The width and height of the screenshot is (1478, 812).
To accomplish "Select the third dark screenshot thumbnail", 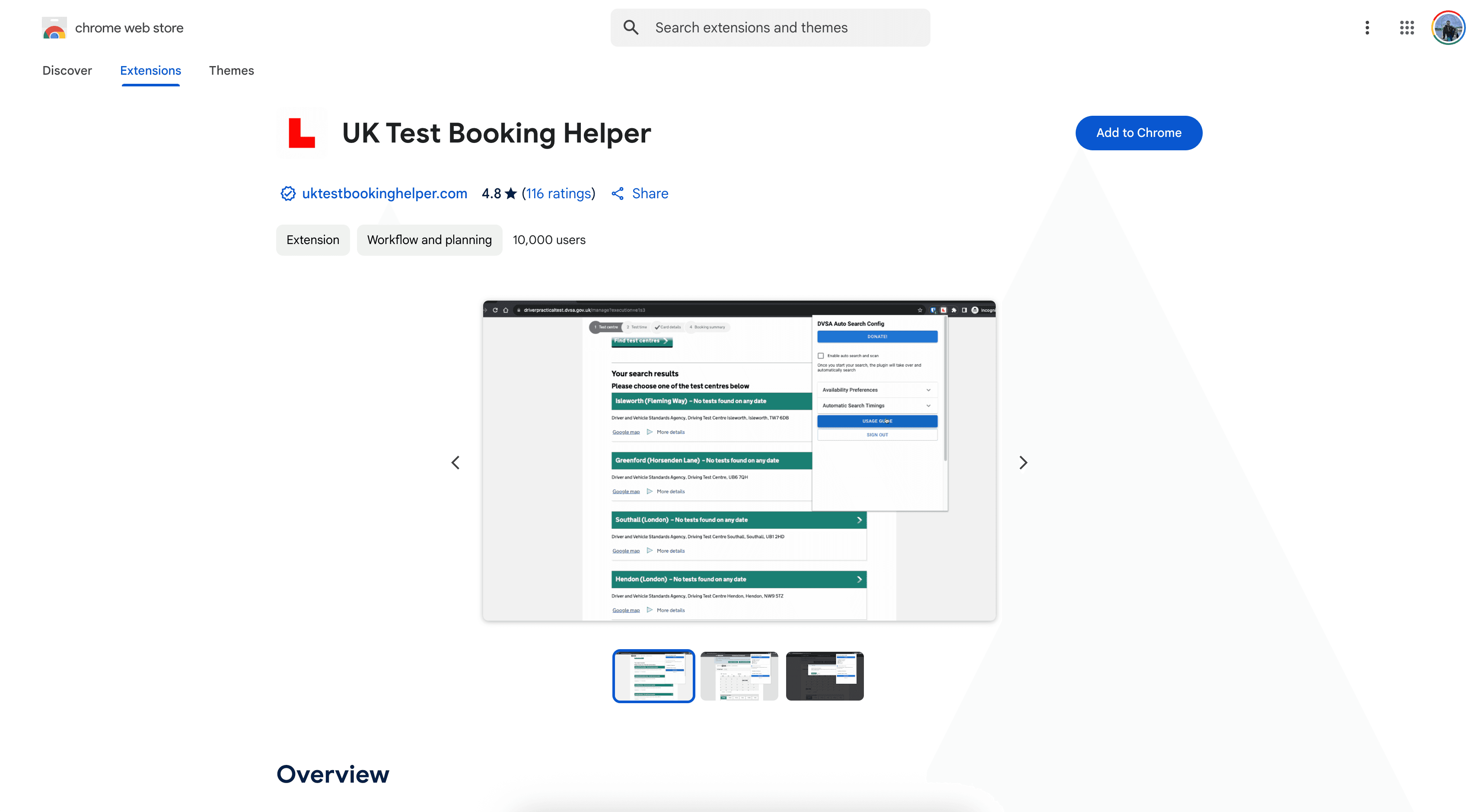I will (825, 676).
